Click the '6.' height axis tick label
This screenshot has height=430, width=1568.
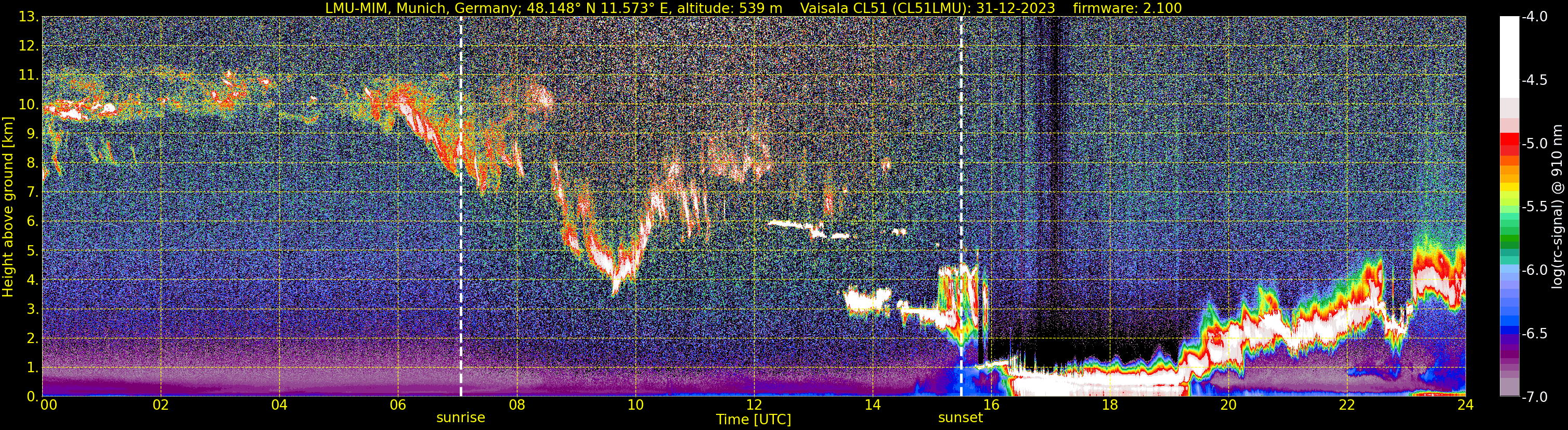click(x=32, y=222)
